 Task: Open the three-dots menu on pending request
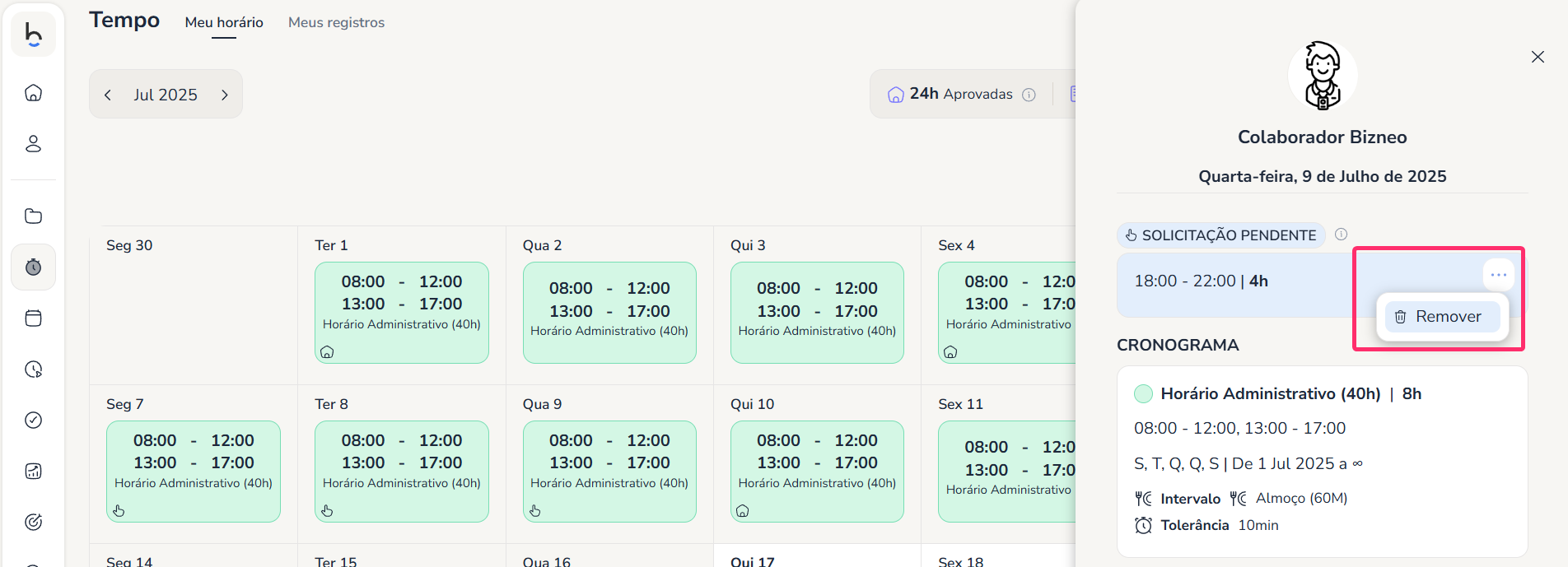pos(1498,275)
